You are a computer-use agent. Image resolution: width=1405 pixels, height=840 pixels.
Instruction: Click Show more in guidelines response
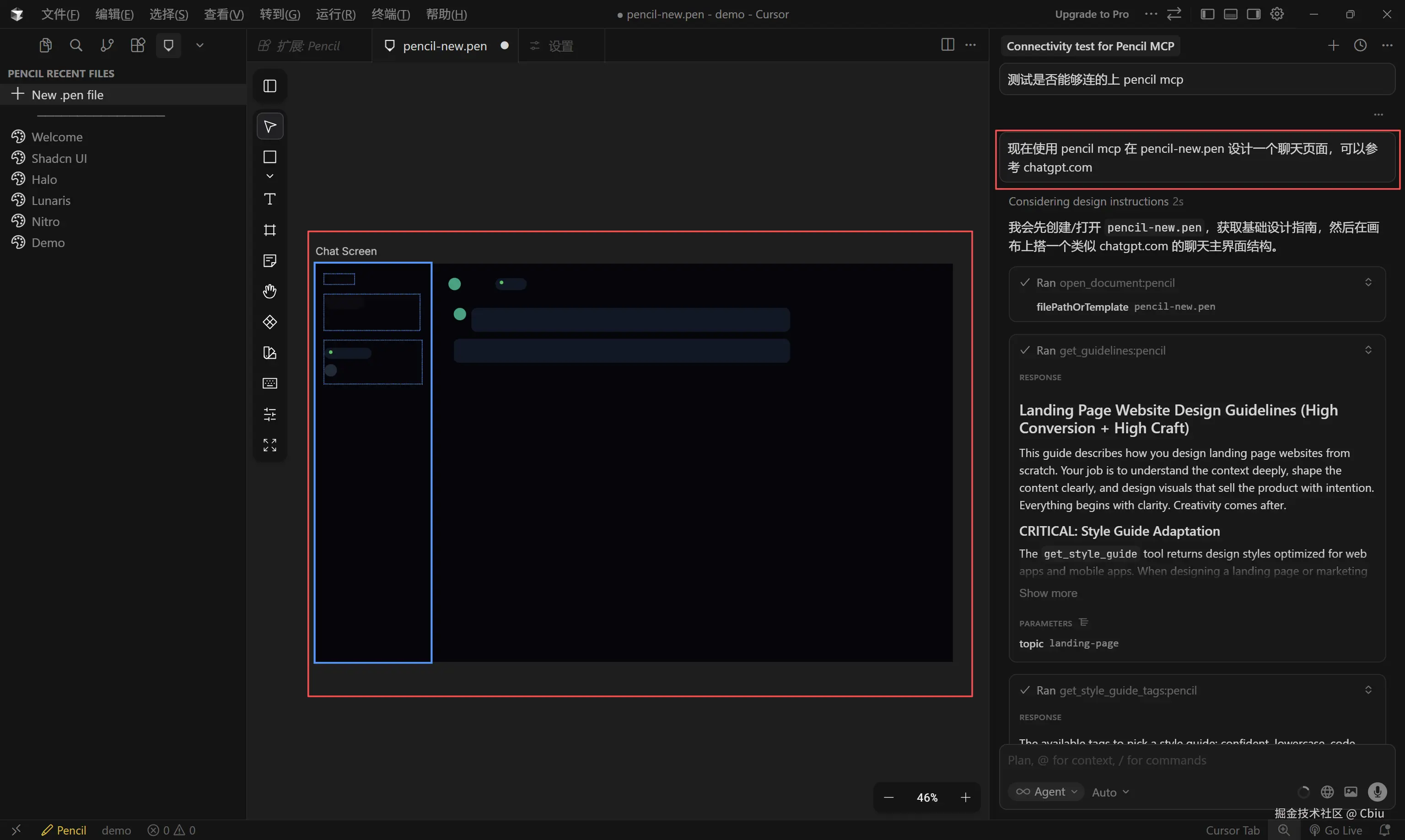click(x=1048, y=592)
